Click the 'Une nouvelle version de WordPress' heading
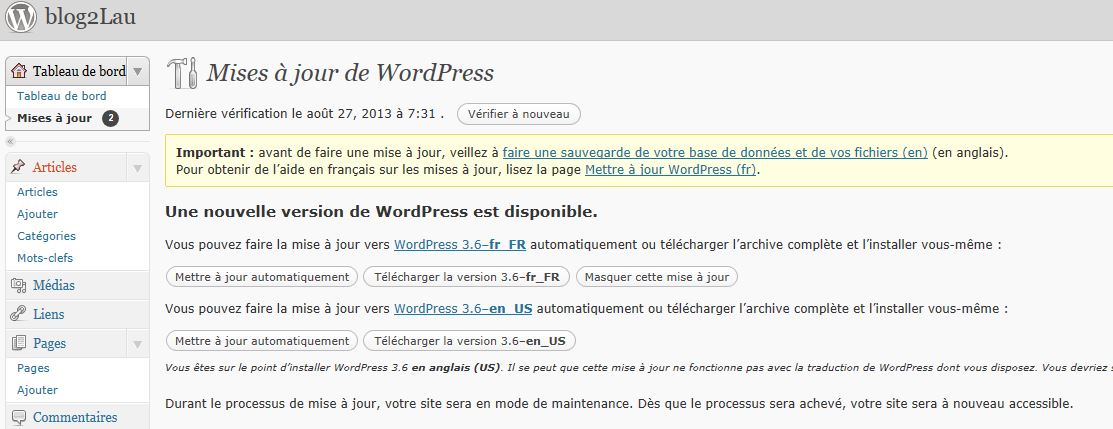This screenshot has height=429, width=1113. pos(381,212)
